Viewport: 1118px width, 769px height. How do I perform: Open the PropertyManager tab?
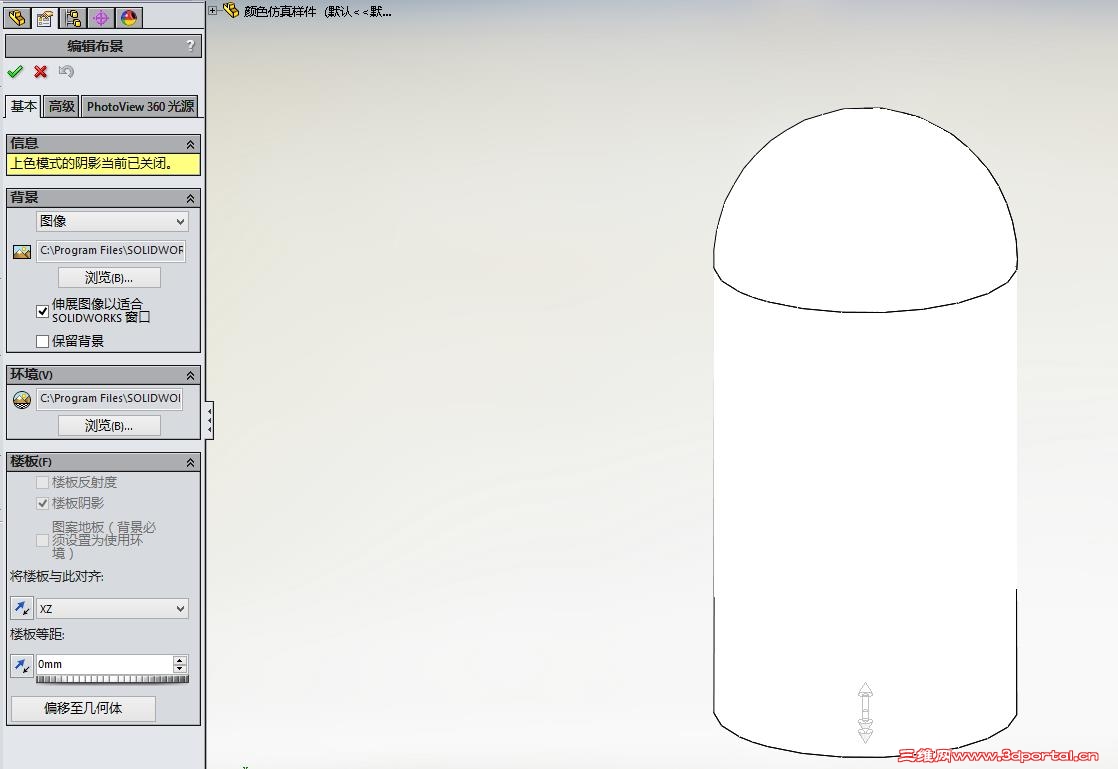(x=45, y=18)
